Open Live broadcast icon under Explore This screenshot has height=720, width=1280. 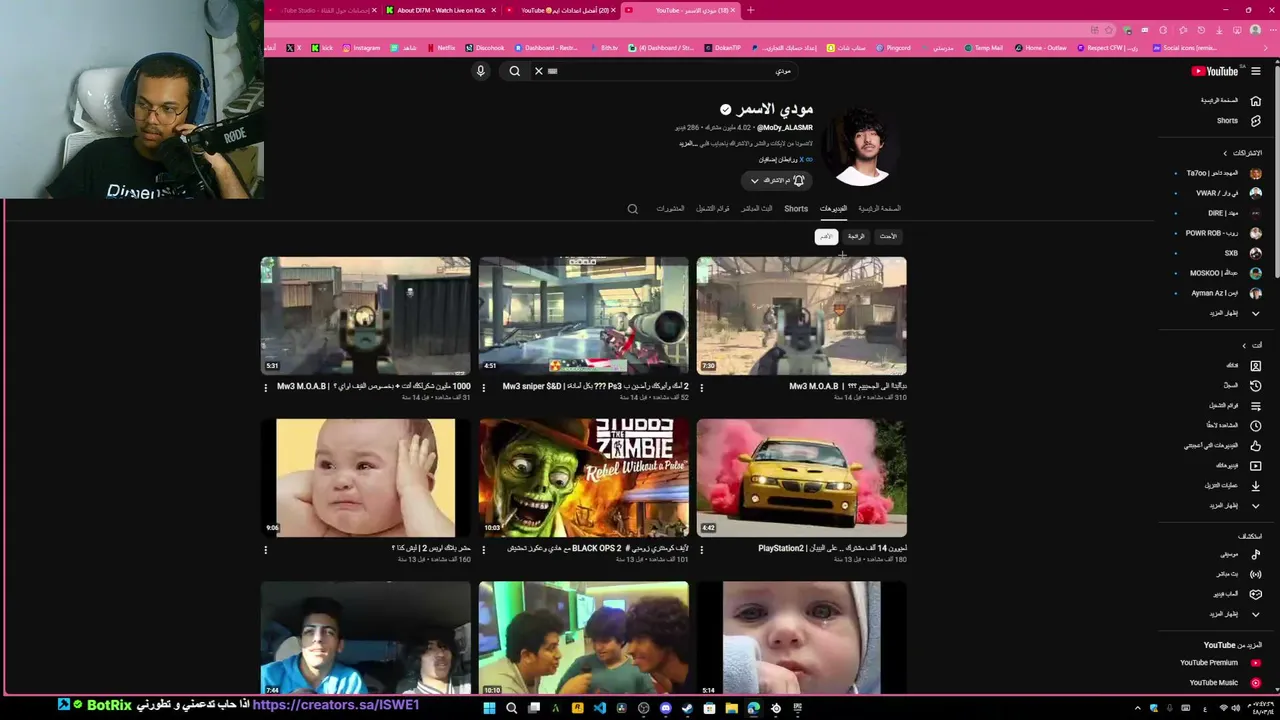point(1255,574)
